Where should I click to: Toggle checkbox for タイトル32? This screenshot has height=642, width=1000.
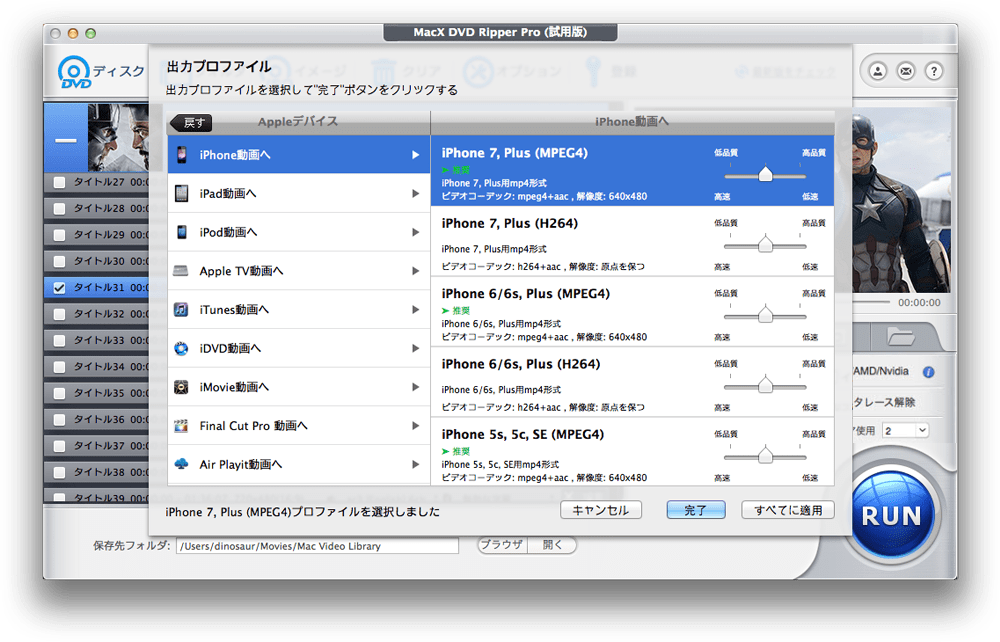click(59, 314)
